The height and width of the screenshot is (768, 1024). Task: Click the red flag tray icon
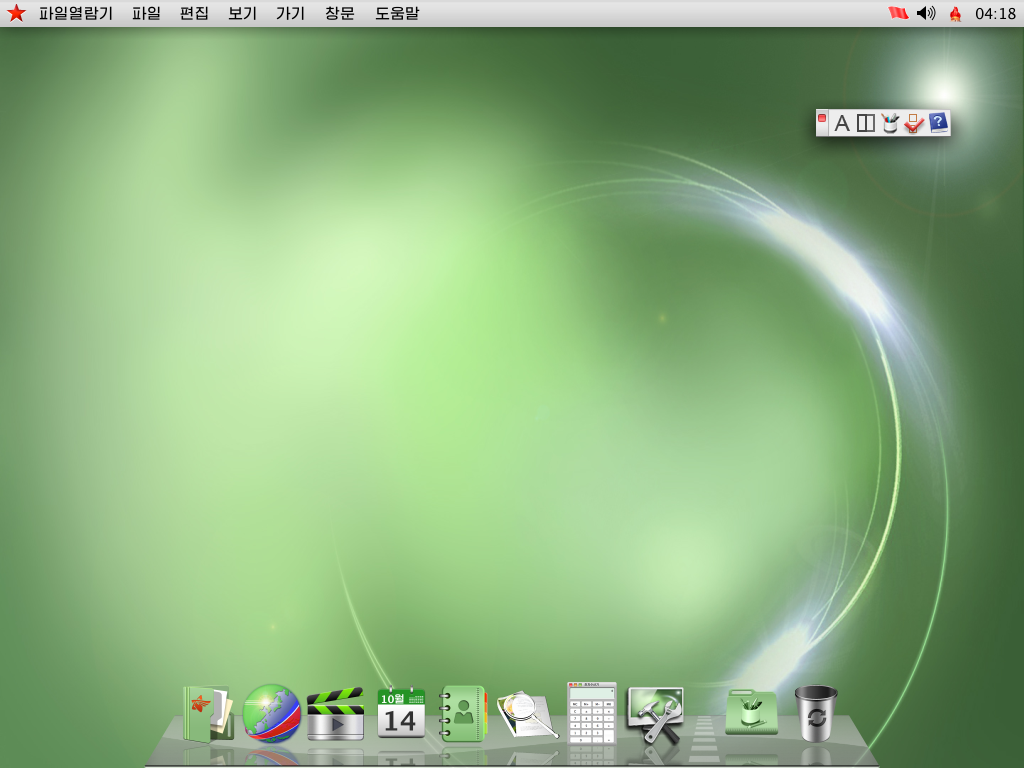tap(898, 13)
